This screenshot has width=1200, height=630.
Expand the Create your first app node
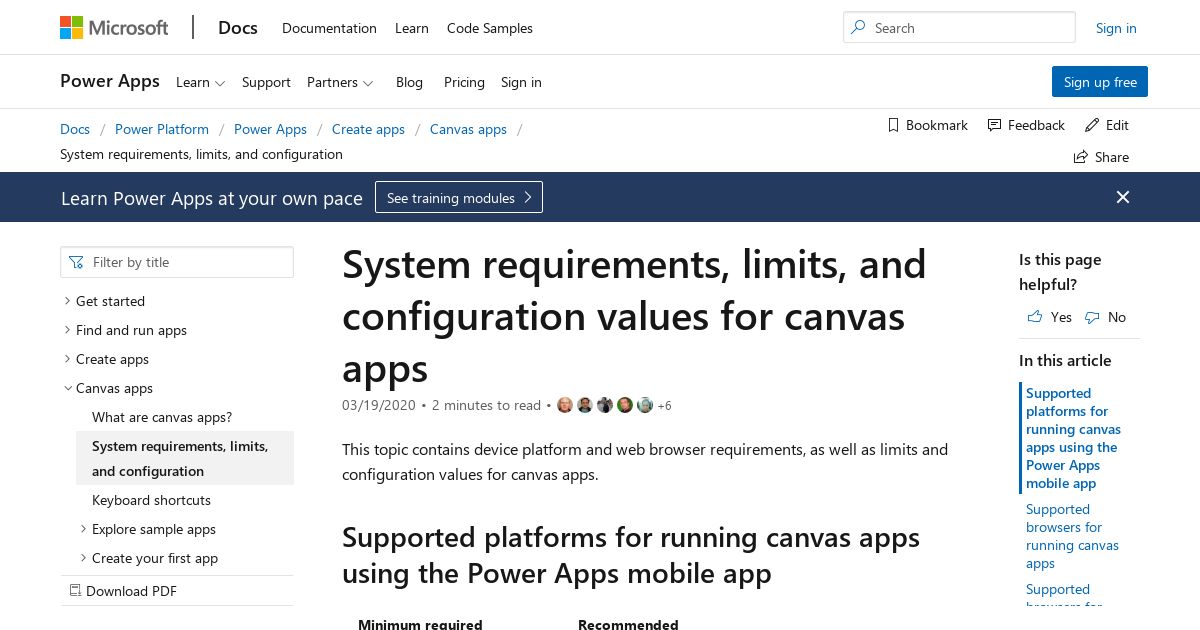click(83, 558)
